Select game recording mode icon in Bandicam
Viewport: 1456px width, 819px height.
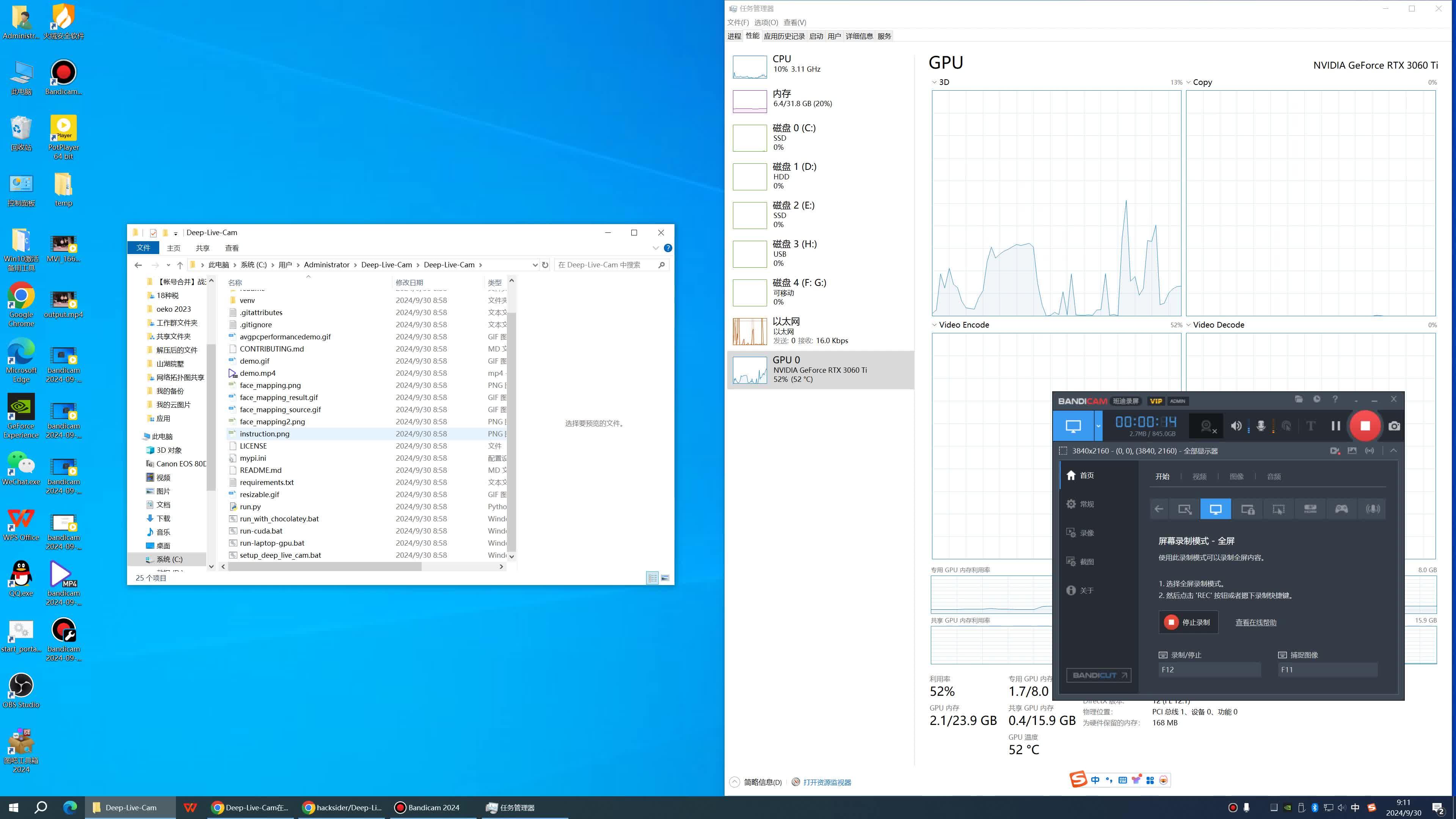click(x=1341, y=509)
